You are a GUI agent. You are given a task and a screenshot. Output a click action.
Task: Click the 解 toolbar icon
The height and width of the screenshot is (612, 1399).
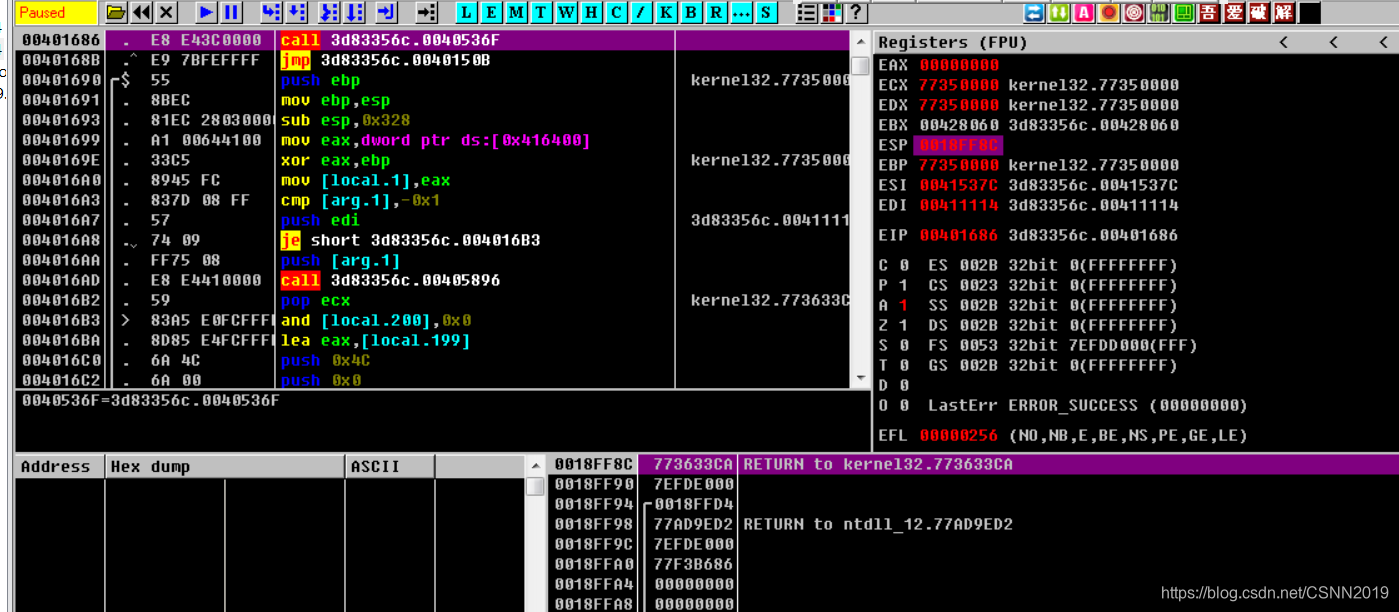[1284, 13]
